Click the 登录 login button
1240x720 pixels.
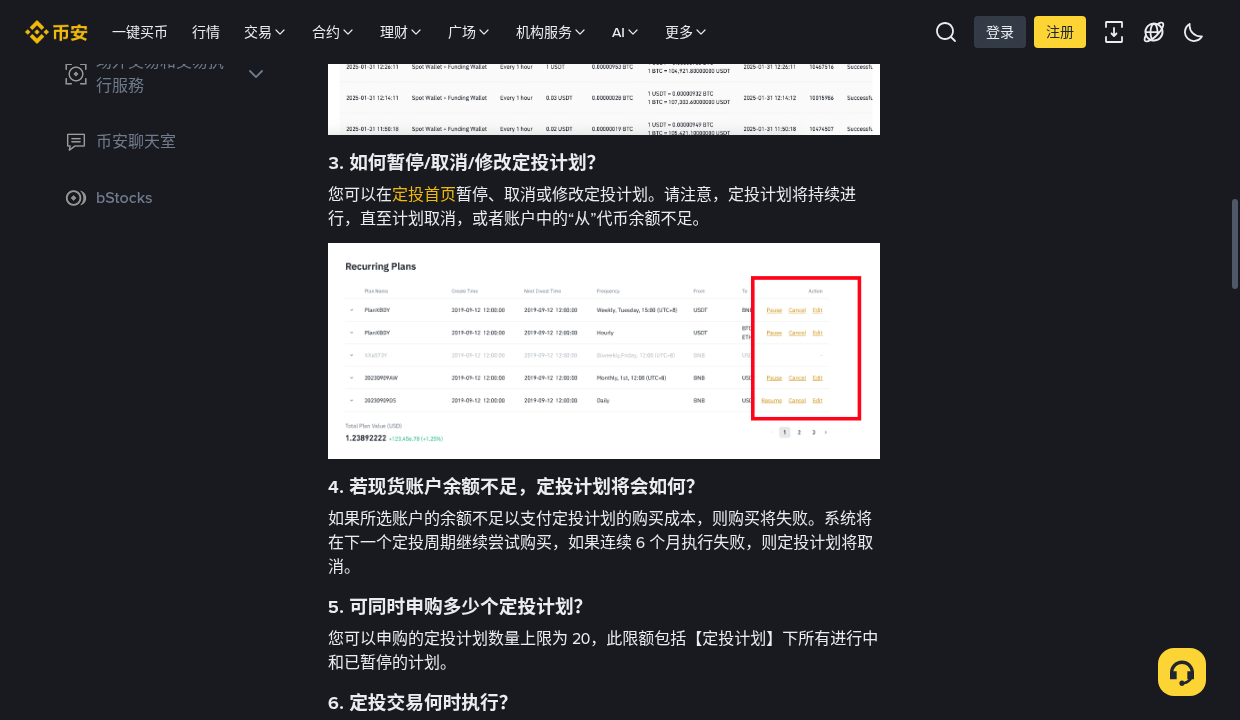1000,32
